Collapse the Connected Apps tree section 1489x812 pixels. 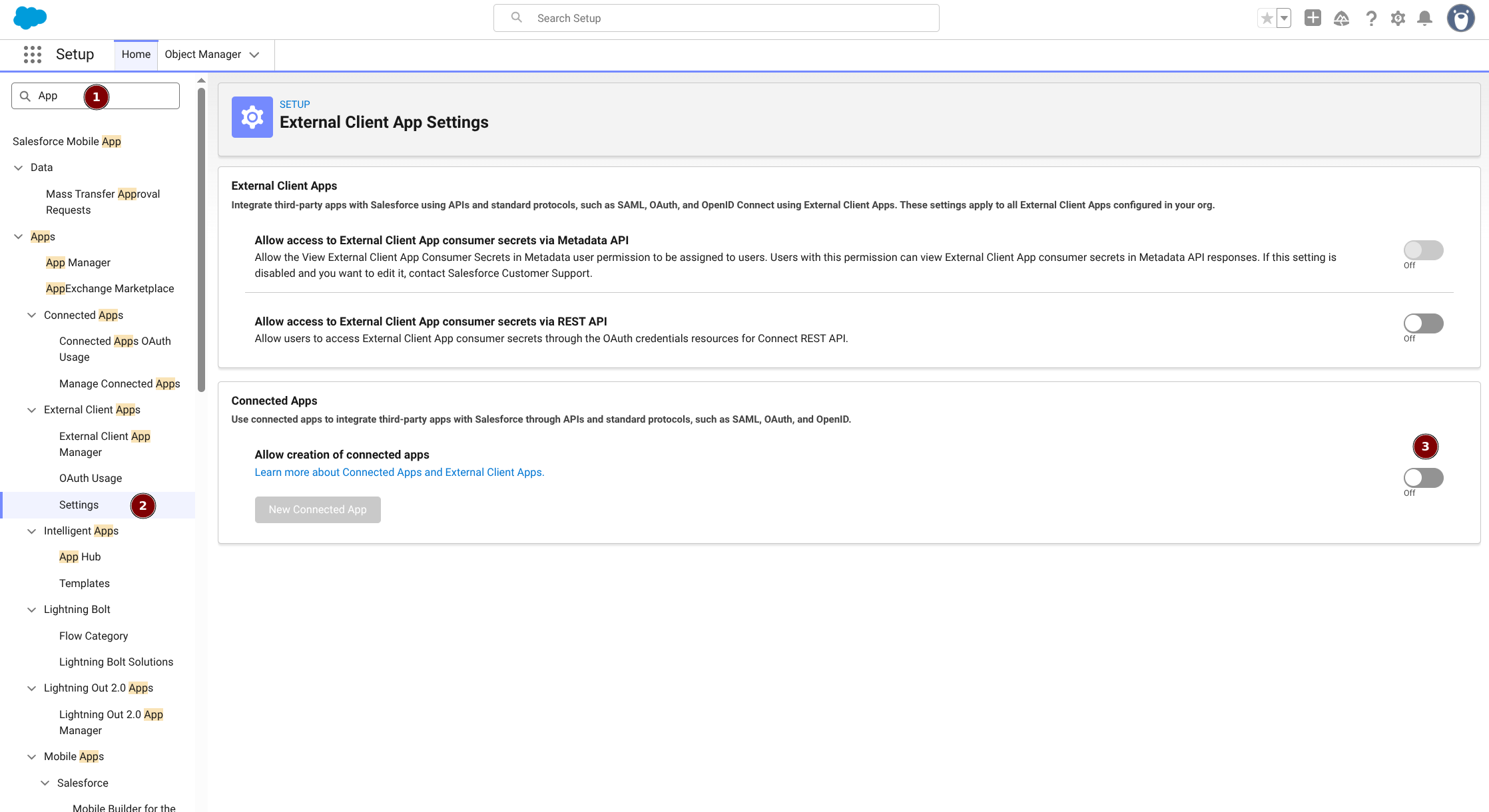[x=31, y=315]
